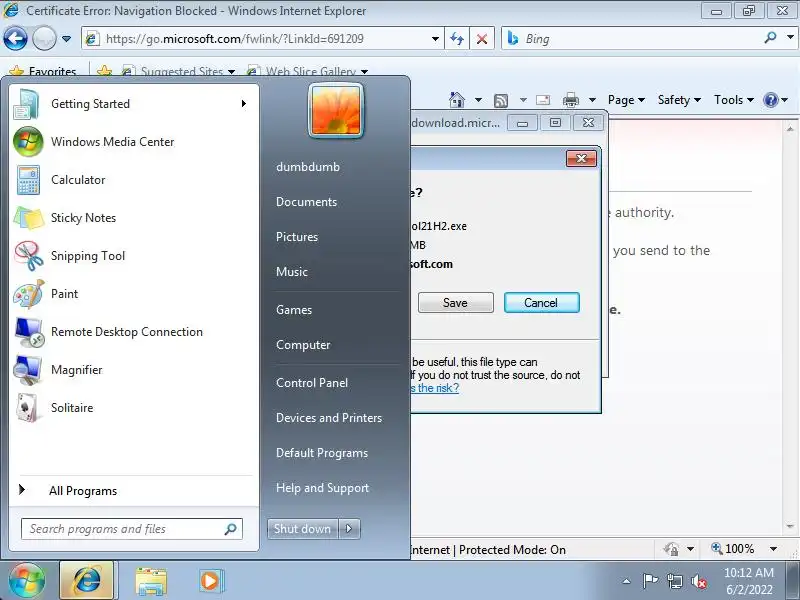Click the Read Mail icon

coord(543,100)
